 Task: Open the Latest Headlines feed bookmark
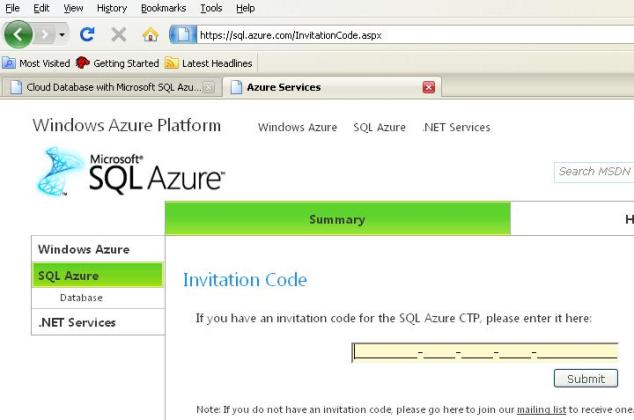point(209,63)
